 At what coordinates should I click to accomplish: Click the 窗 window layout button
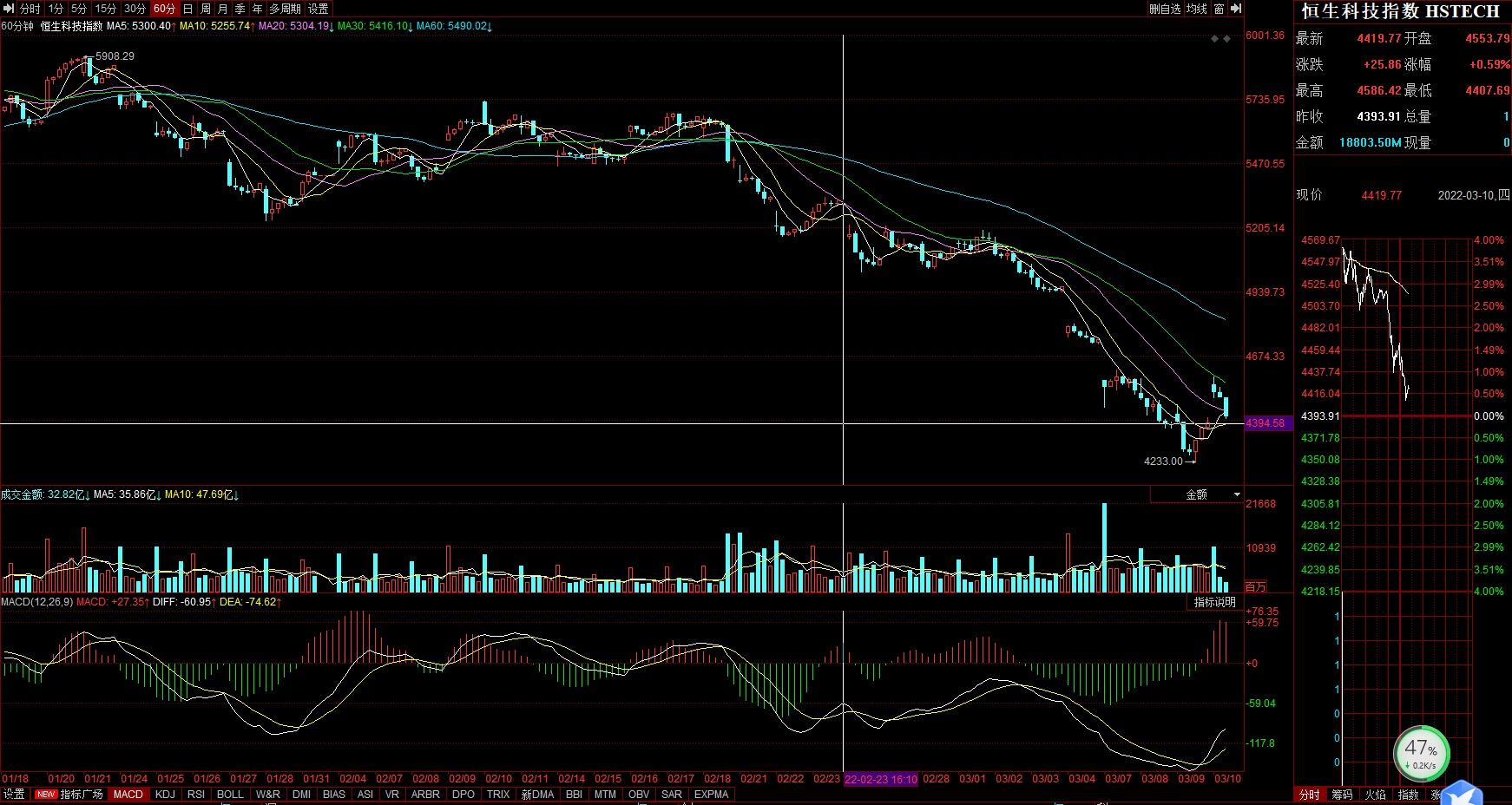[x=1219, y=9]
